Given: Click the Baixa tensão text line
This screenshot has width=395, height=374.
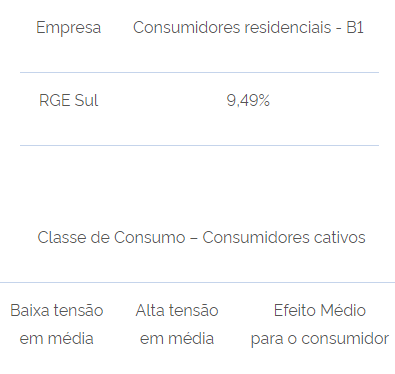Looking at the screenshot, I should (57, 310).
